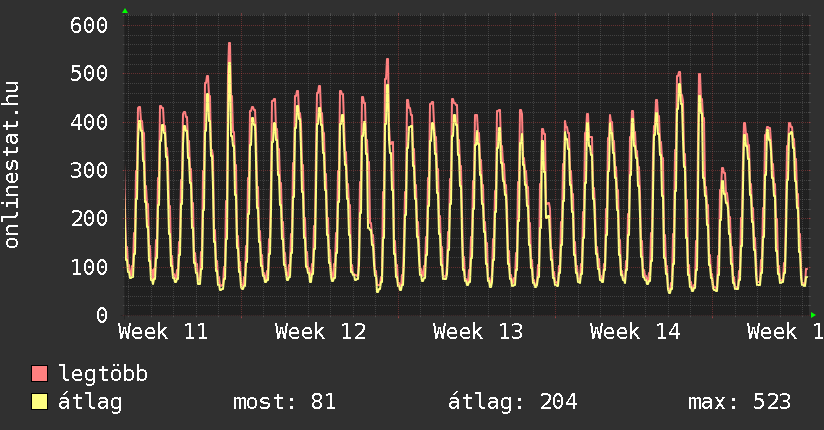Screen dimensions: 824x430
Task: Click the Week 14 axis label
Action: point(635,332)
